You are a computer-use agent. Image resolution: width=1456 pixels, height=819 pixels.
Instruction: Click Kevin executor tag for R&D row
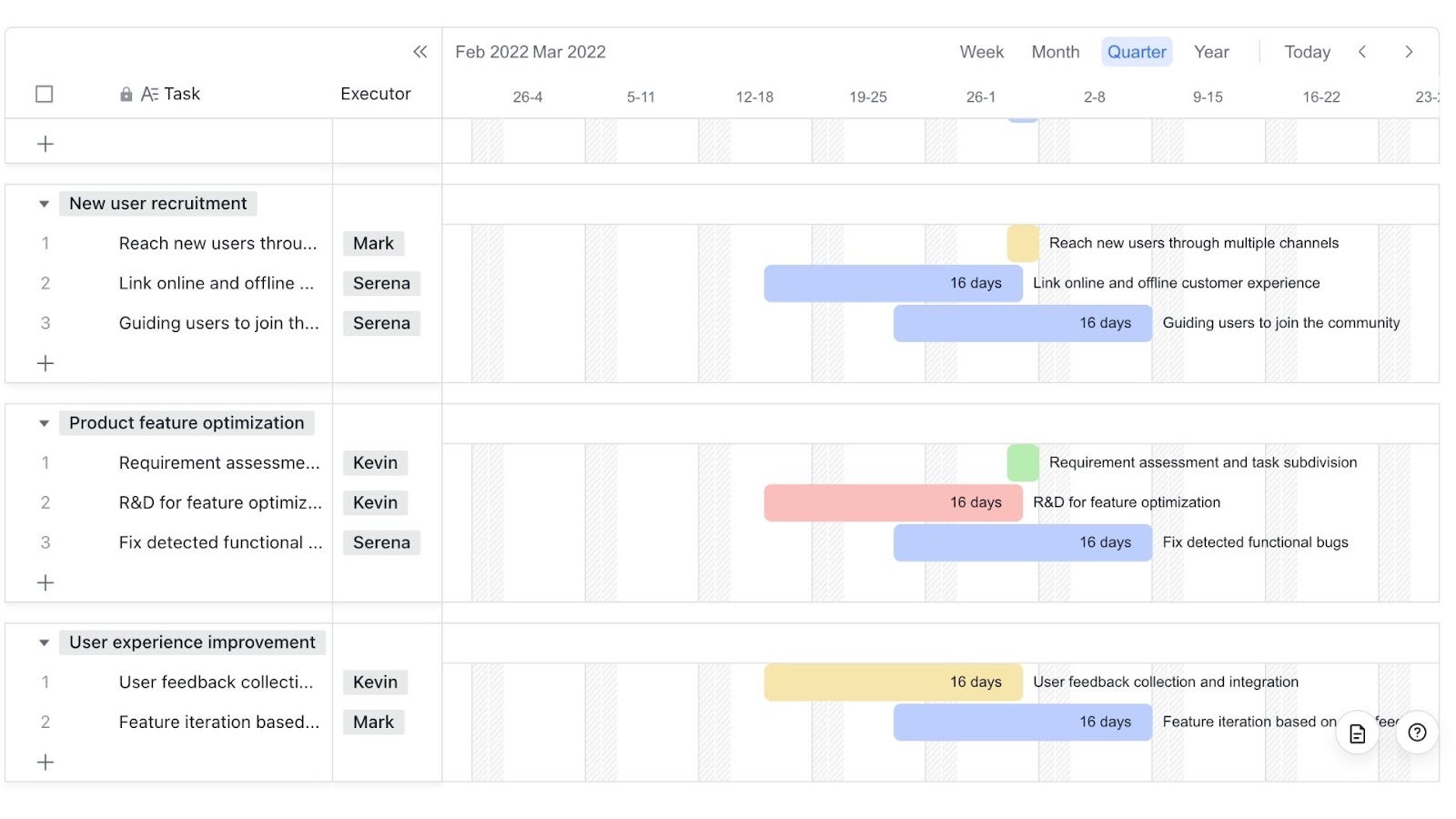pyautogui.click(x=375, y=502)
